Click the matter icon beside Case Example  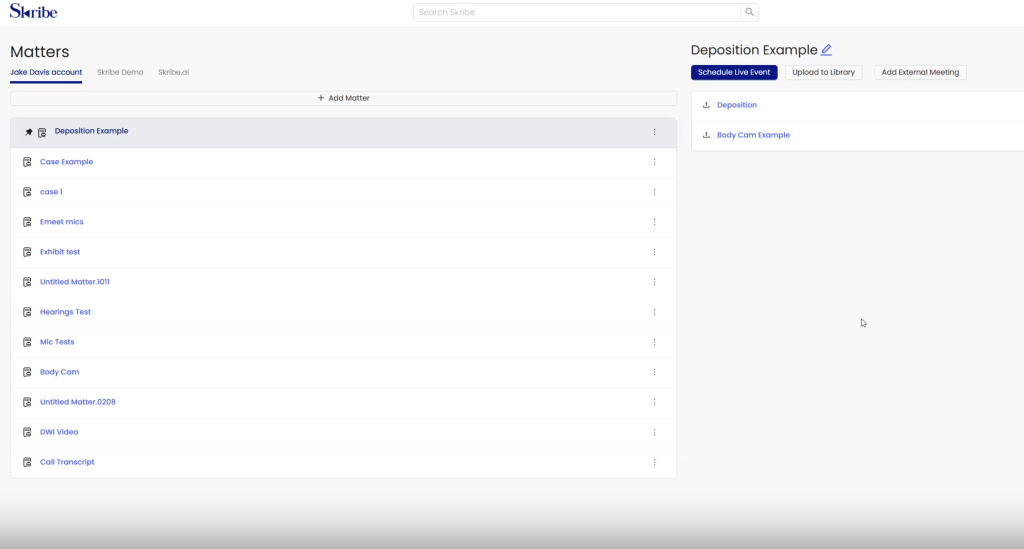tap(27, 162)
